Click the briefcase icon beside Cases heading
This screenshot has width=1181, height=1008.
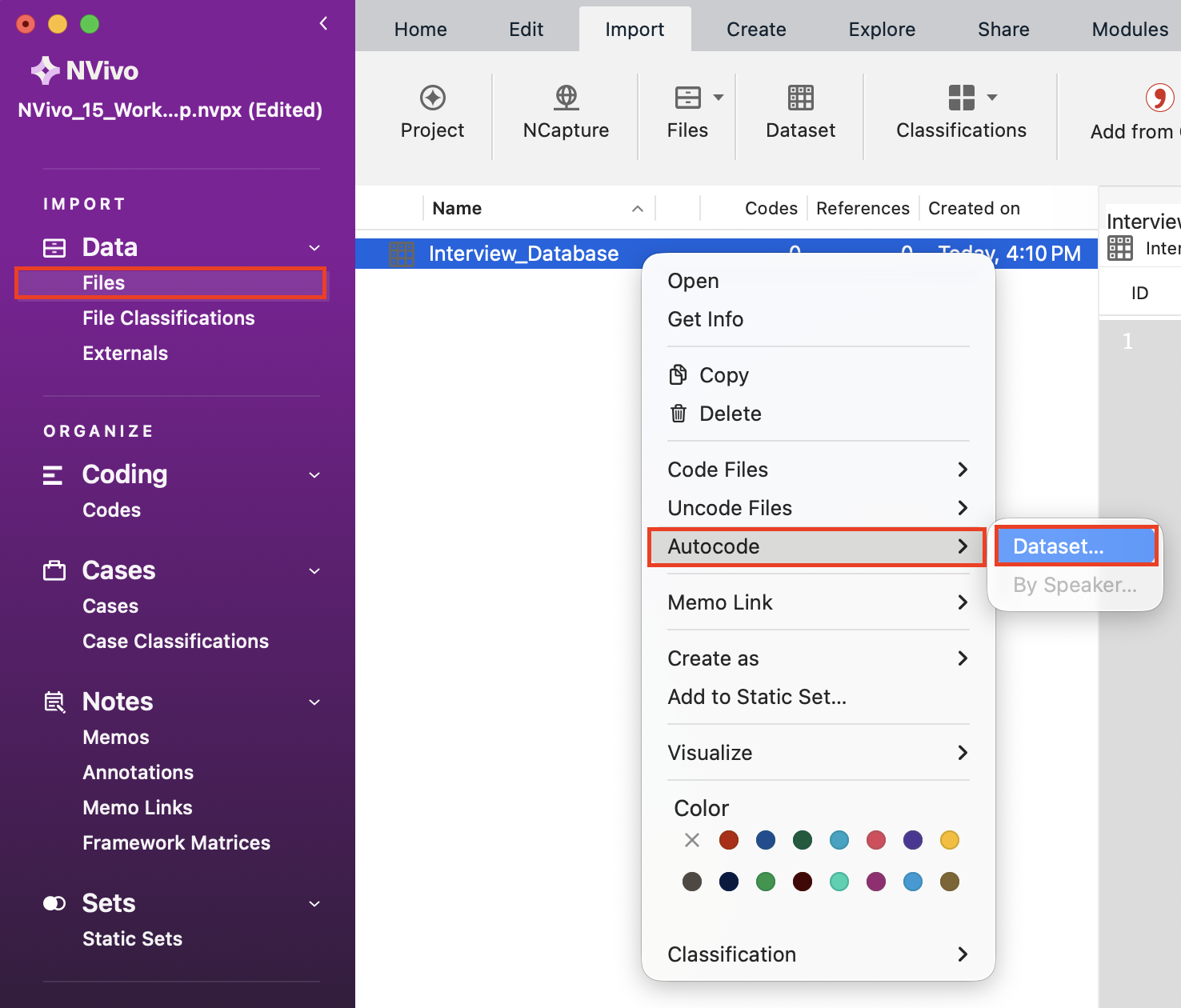tap(54, 570)
